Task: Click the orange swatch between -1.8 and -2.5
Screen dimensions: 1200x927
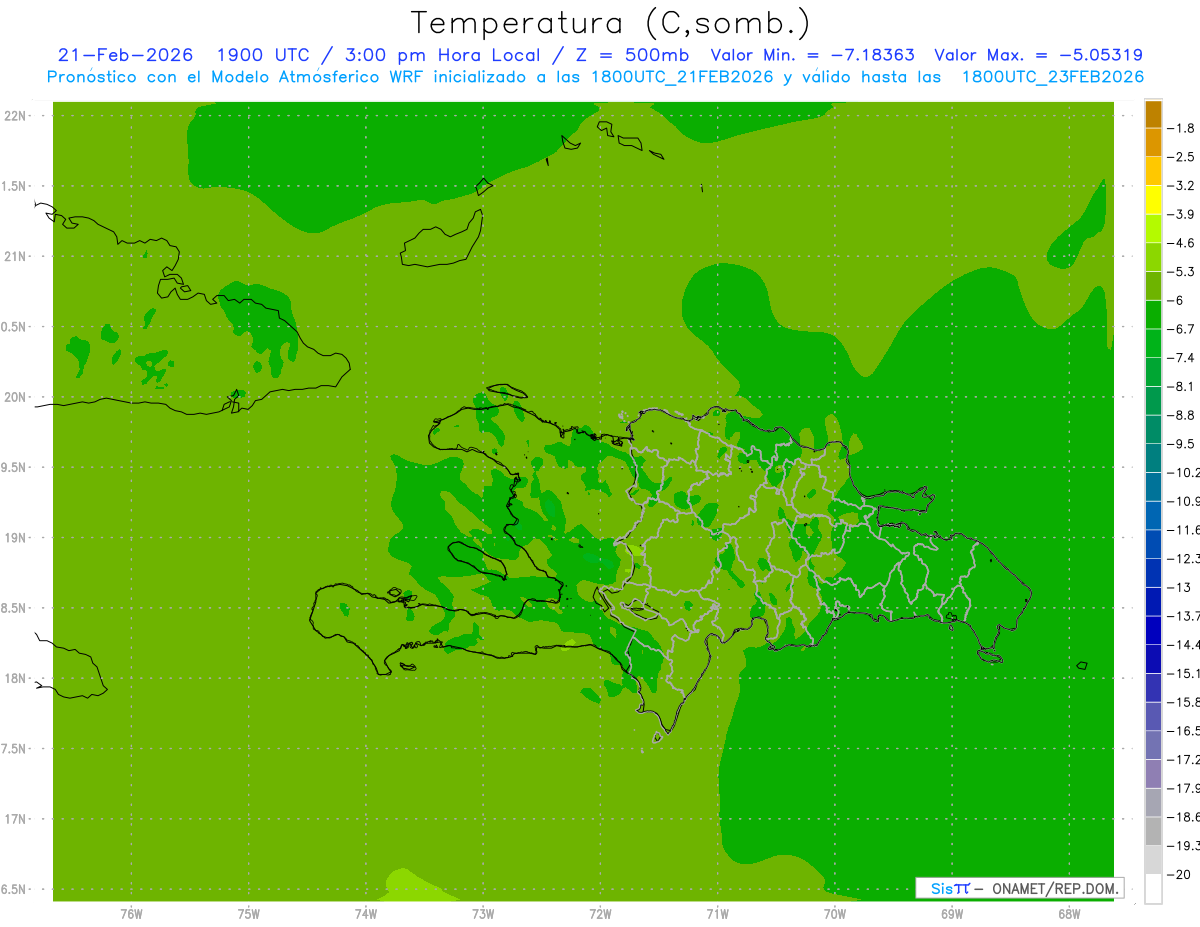Action: point(1153,143)
